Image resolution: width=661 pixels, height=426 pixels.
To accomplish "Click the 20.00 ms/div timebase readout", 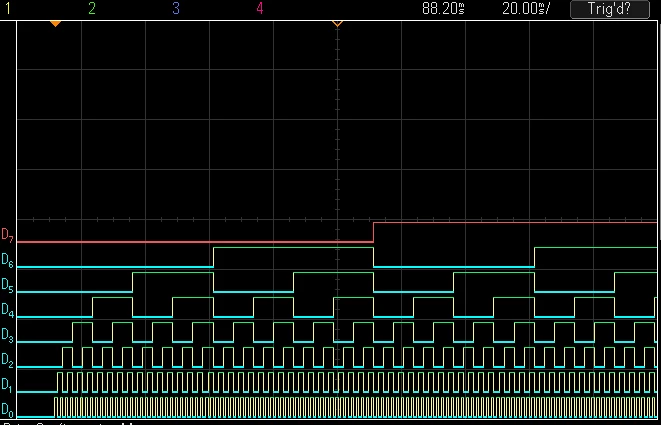I will point(526,8).
